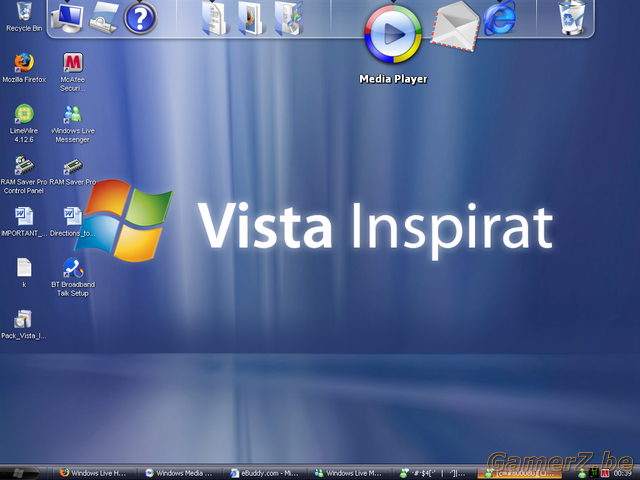Screen dimensions: 640x480
Task: Open the Music folder in the dock
Action: (x=289, y=18)
